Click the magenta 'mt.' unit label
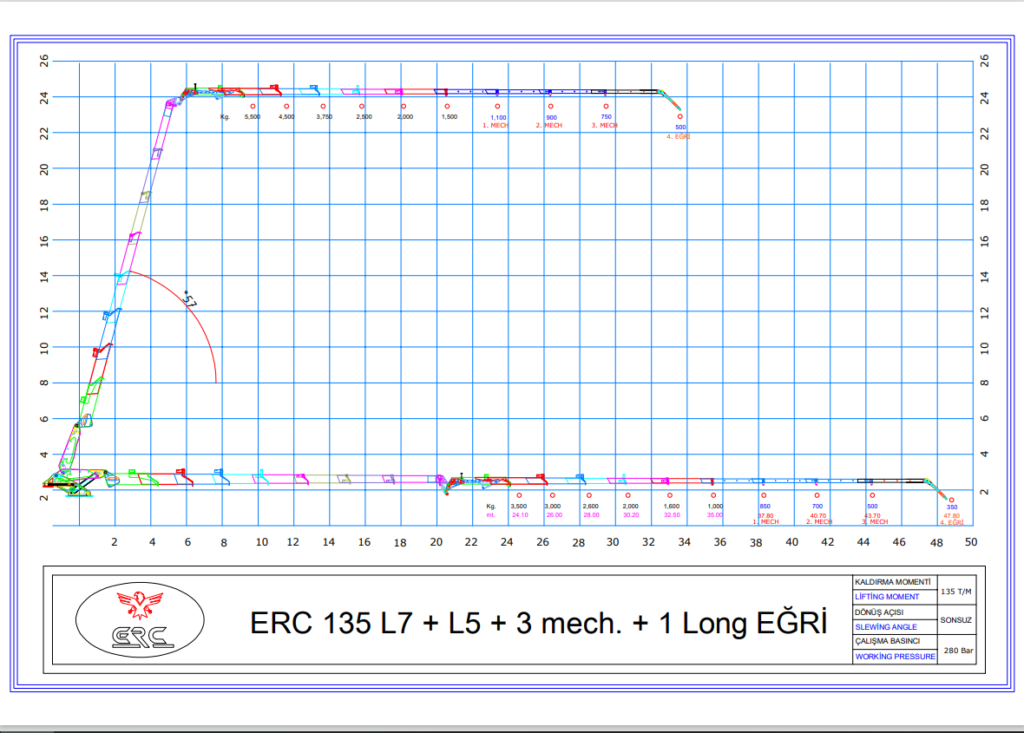Screen dimensions: 1024x733 pyautogui.click(x=491, y=515)
